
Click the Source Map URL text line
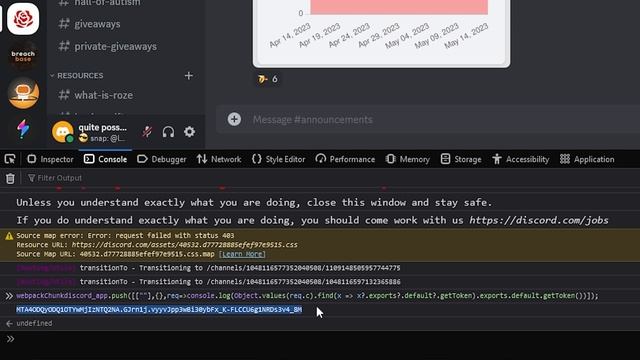[116, 254]
